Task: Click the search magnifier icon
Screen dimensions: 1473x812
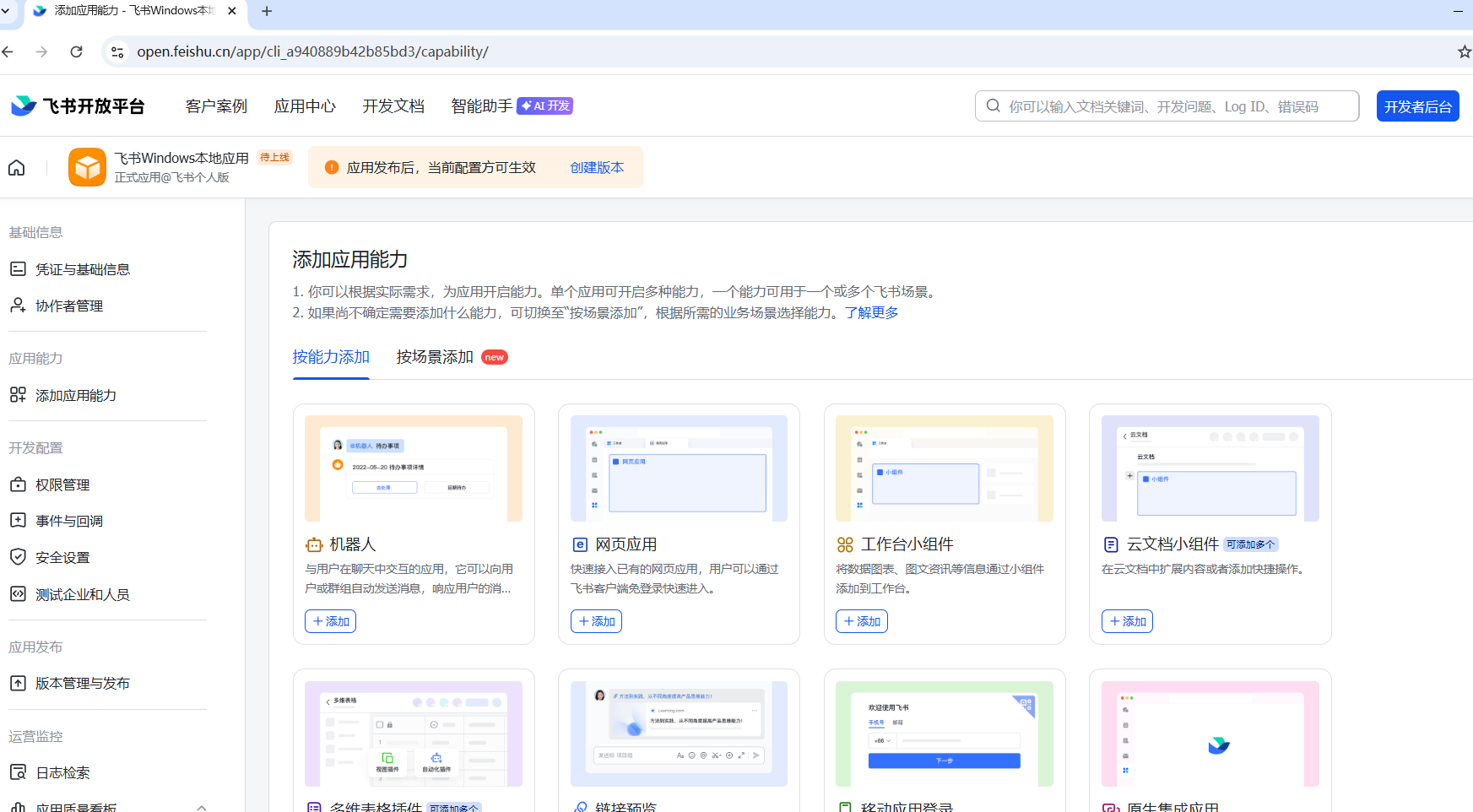Action: coord(994,106)
